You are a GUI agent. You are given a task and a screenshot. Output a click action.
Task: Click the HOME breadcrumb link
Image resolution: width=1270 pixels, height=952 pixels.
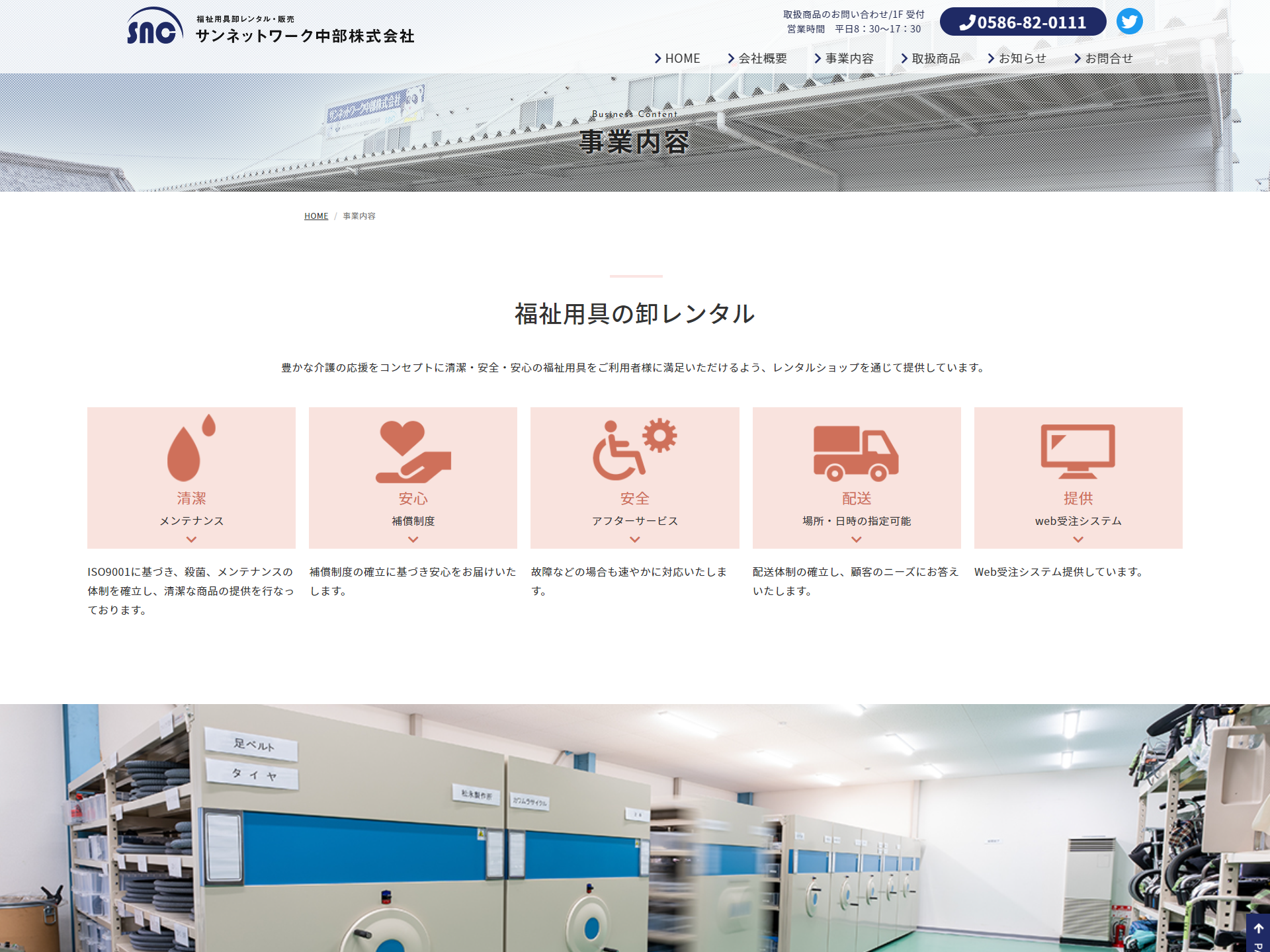coord(316,216)
